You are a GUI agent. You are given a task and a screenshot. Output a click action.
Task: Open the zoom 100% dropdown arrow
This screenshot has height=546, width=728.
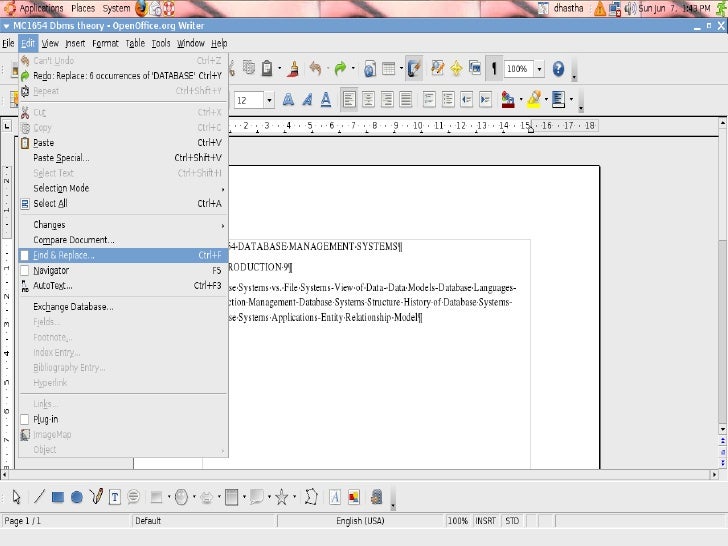click(x=540, y=69)
